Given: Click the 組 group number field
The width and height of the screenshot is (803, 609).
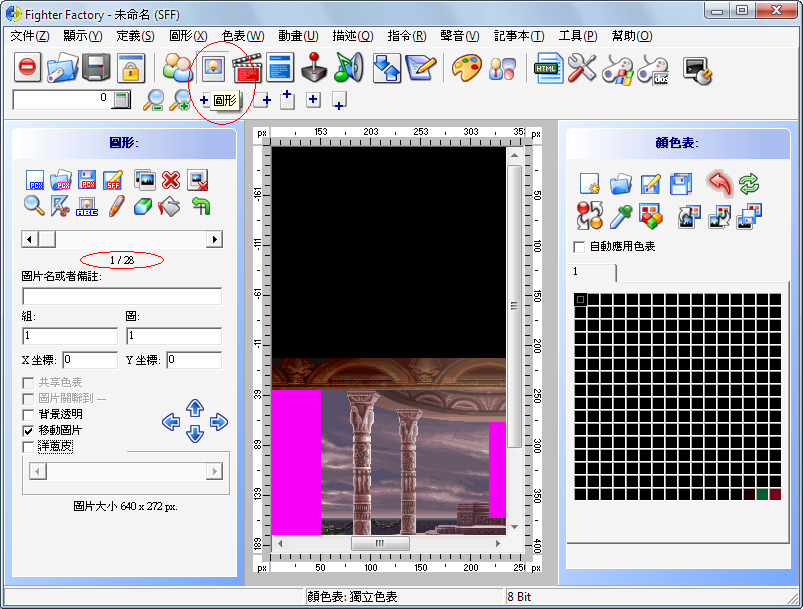Looking at the screenshot, I should point(70,336).
